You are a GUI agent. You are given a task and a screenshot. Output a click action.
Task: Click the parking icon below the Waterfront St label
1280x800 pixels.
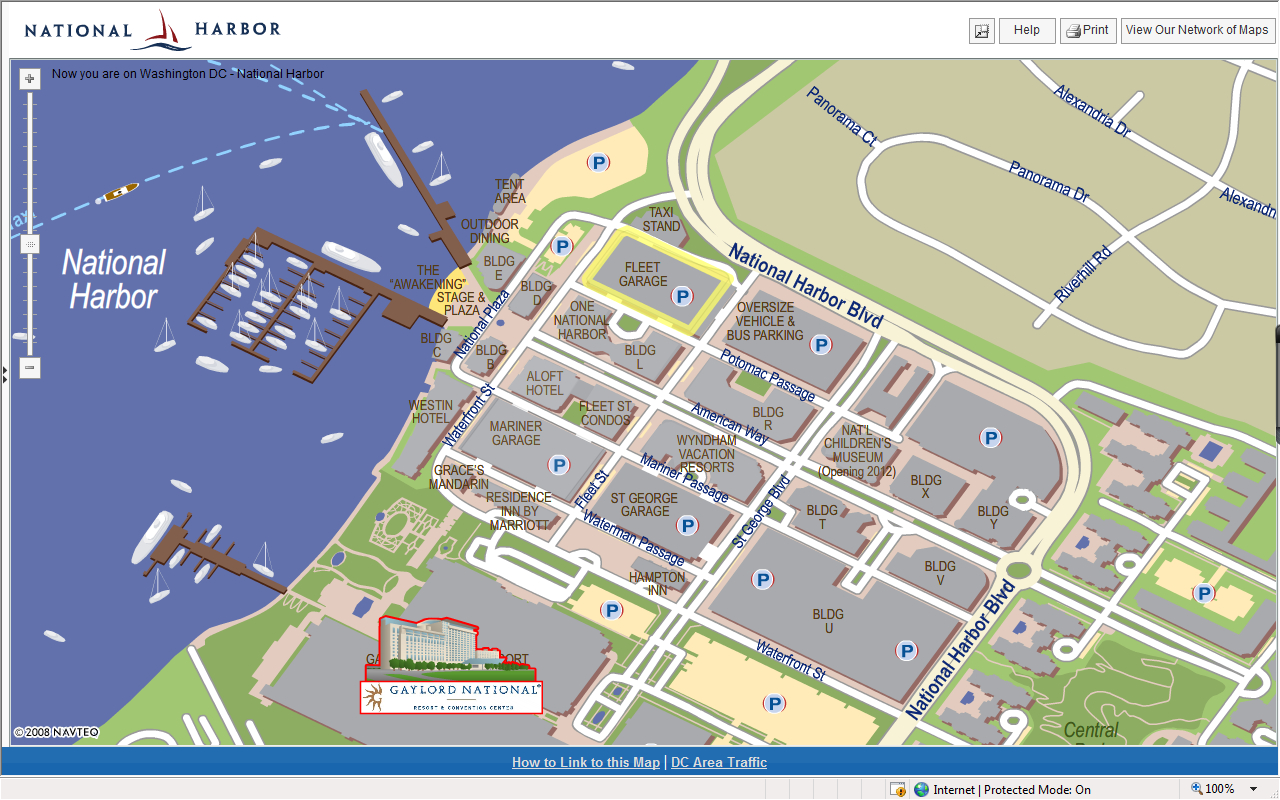click(773, 703)
